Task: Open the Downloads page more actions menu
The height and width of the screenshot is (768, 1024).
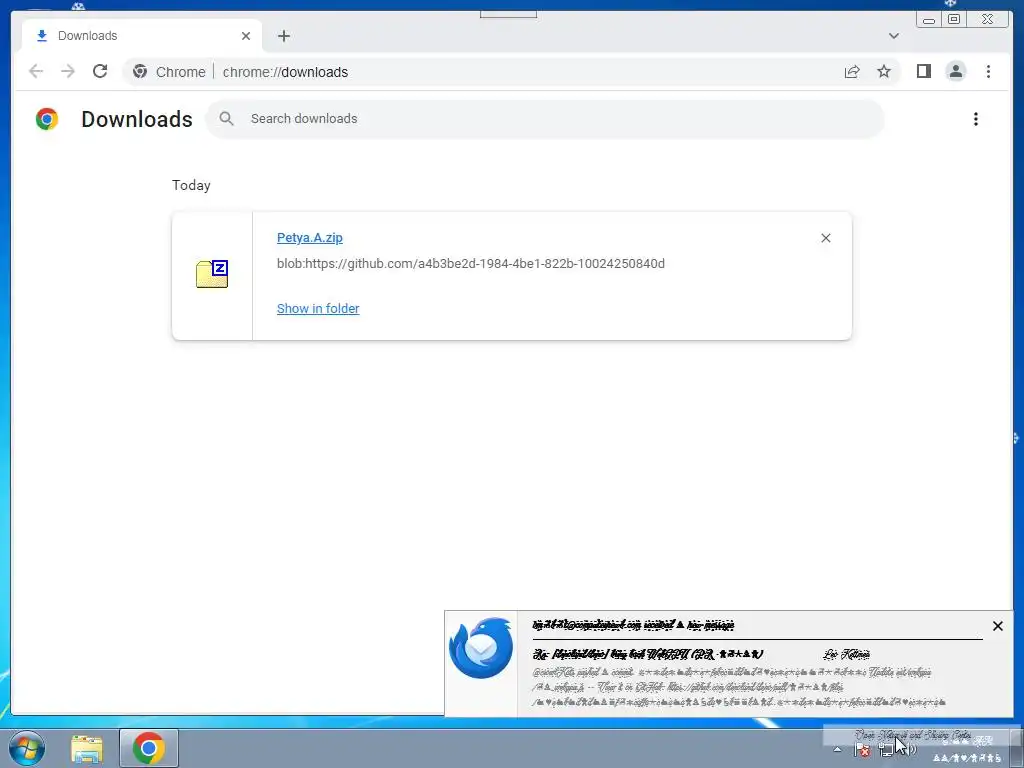Action: coord(976,119)
